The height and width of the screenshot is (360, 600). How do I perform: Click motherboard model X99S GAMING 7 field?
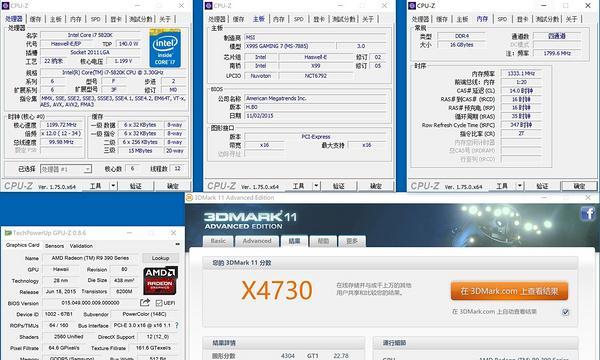(x=289, y=46)
